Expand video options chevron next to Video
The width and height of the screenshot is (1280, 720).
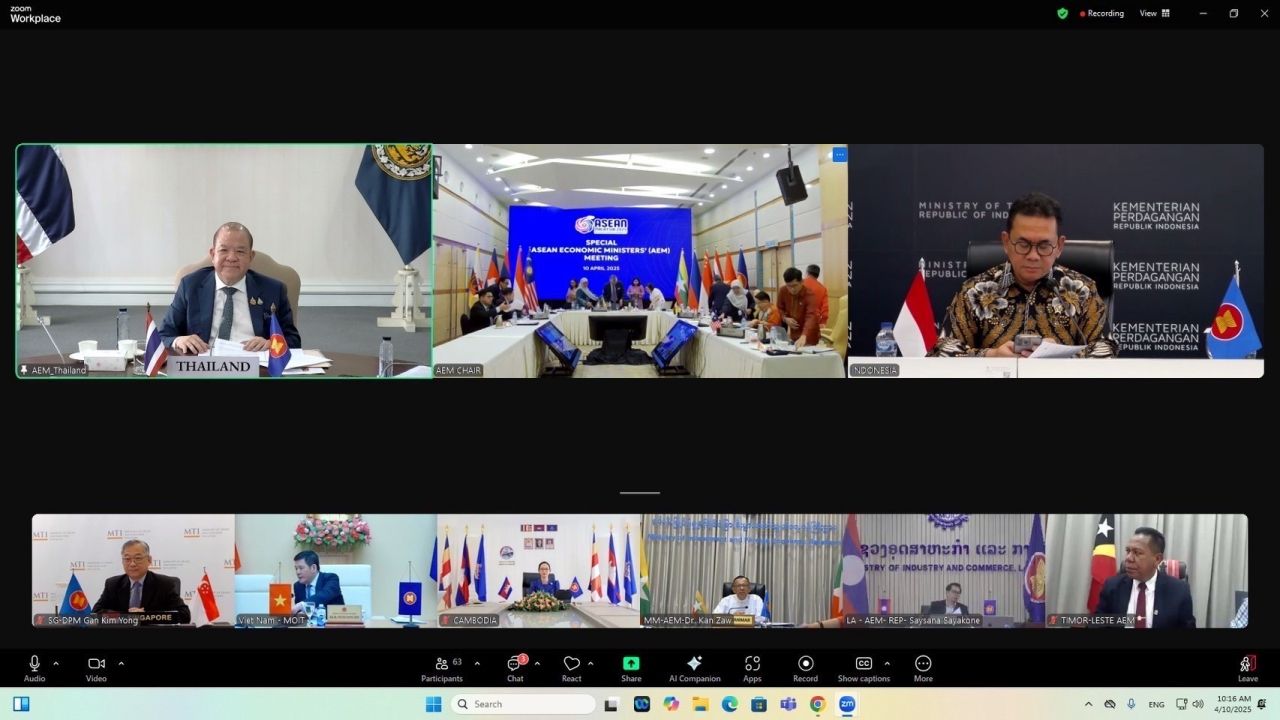(121, 663)
